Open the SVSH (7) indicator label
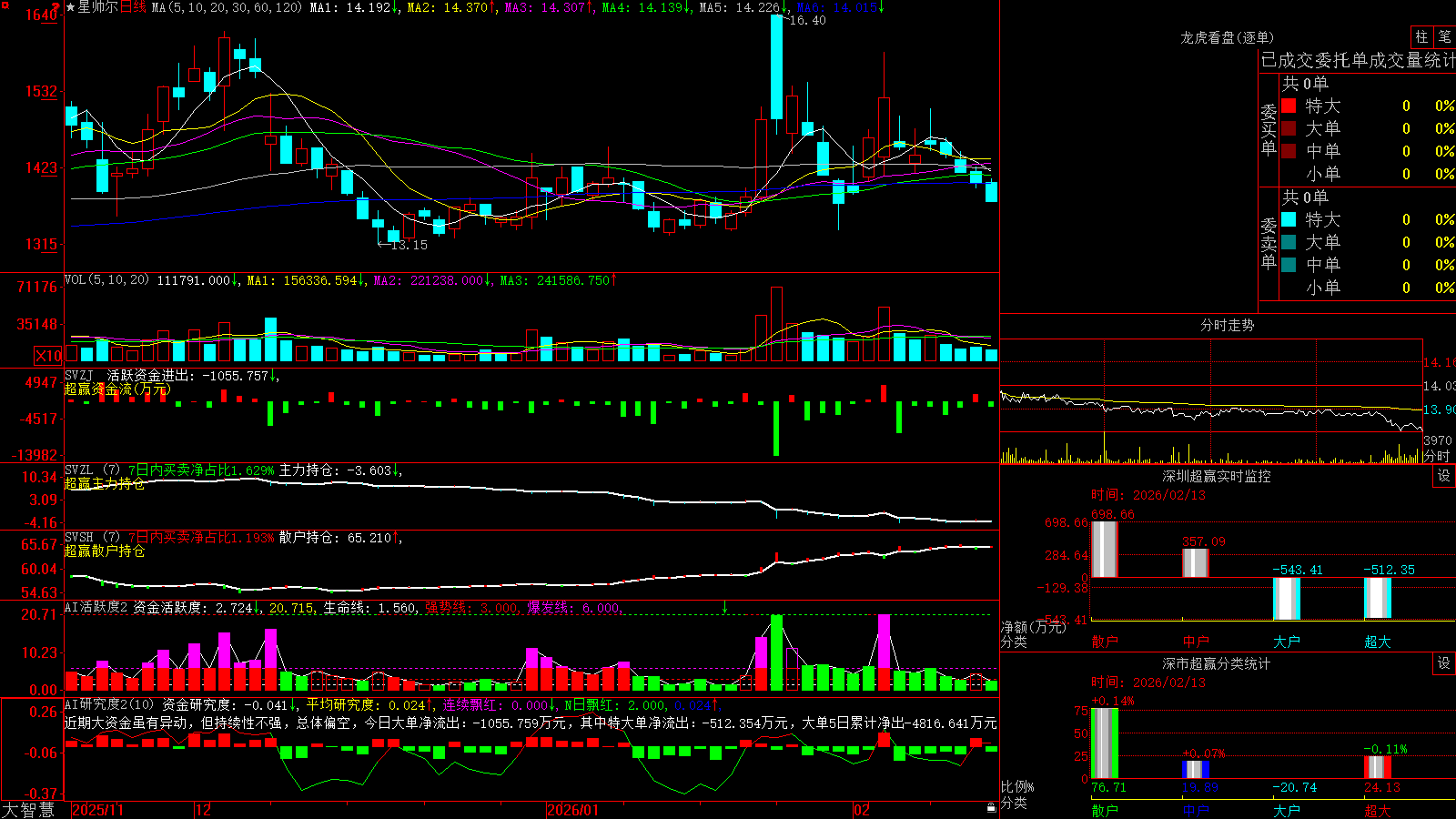1456x819 pixels. pos(92,538)
